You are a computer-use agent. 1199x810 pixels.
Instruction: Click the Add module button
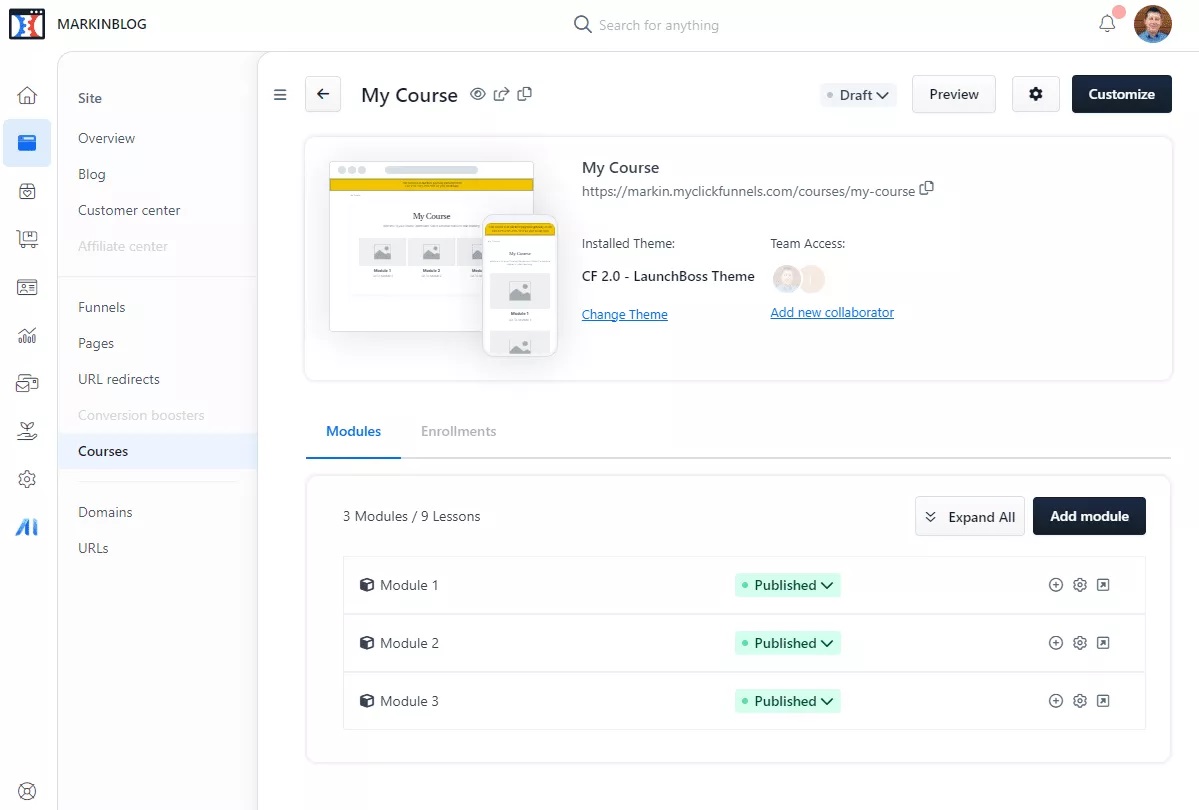point(1088,516)
